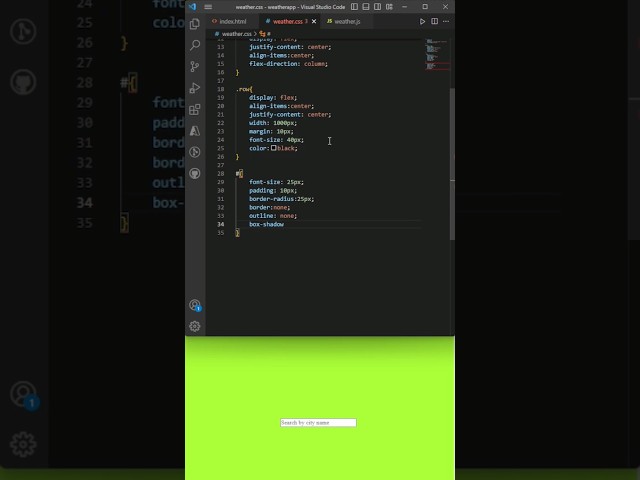Open the Extensions view
This screenshot has height=480, width=640.
pyautogui.click(x=195, y=109)
